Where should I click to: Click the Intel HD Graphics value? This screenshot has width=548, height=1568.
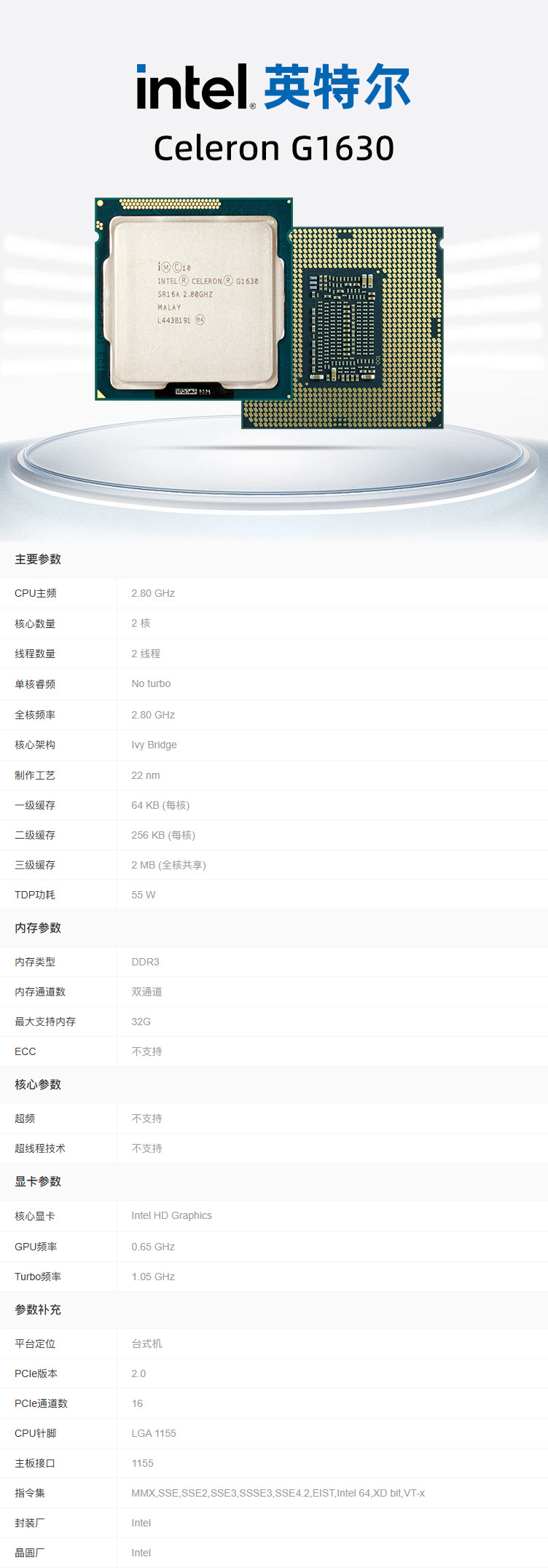171,1215
